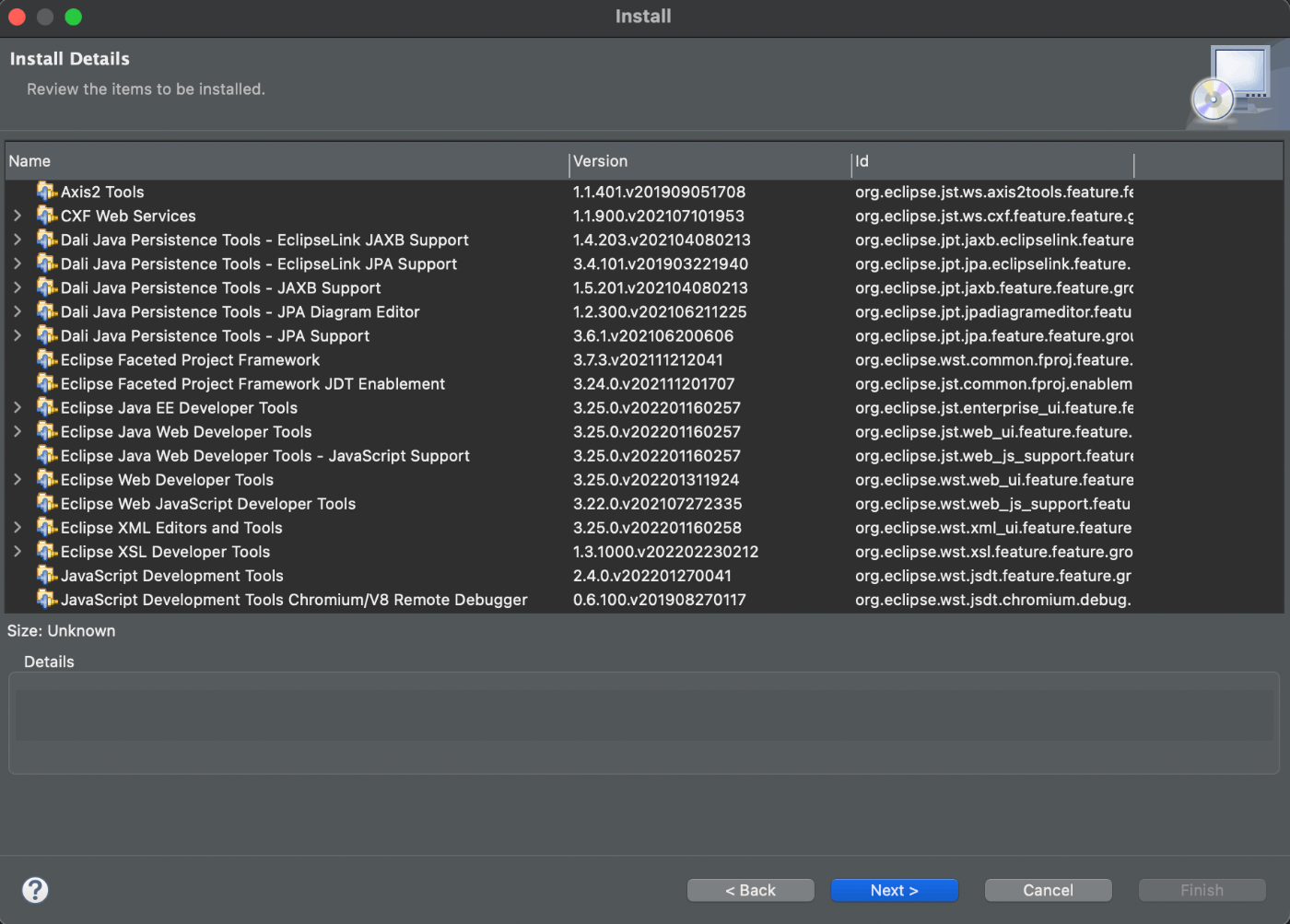Expand the CXF Web Services item

point(18,216)
